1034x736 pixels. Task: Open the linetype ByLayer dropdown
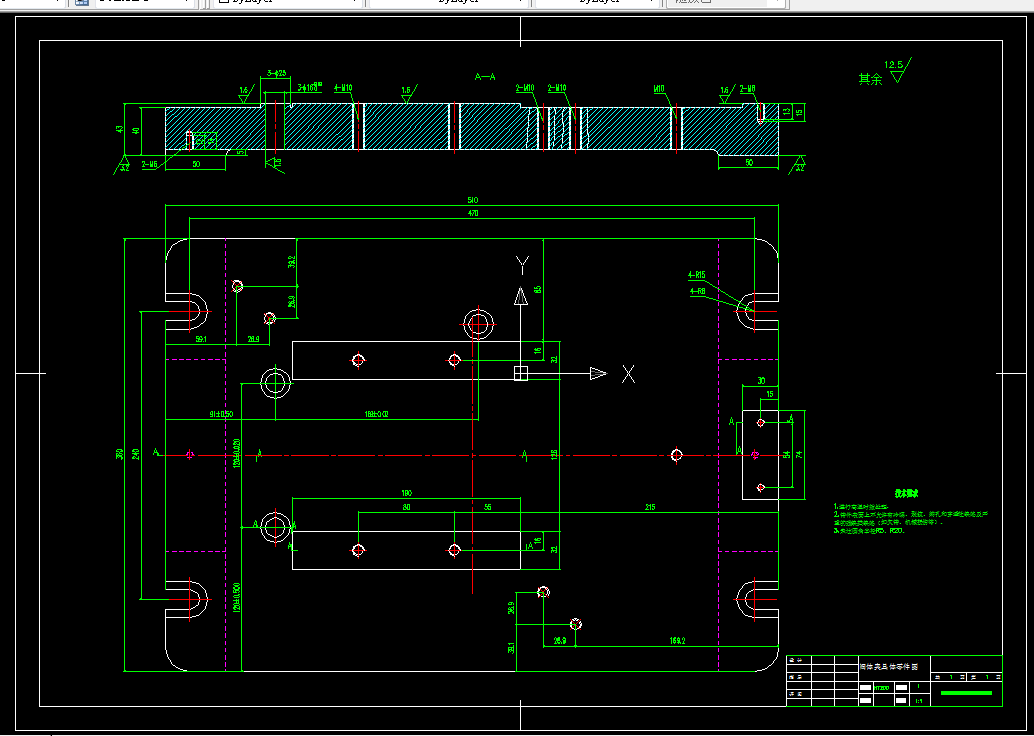click(449, 2)
